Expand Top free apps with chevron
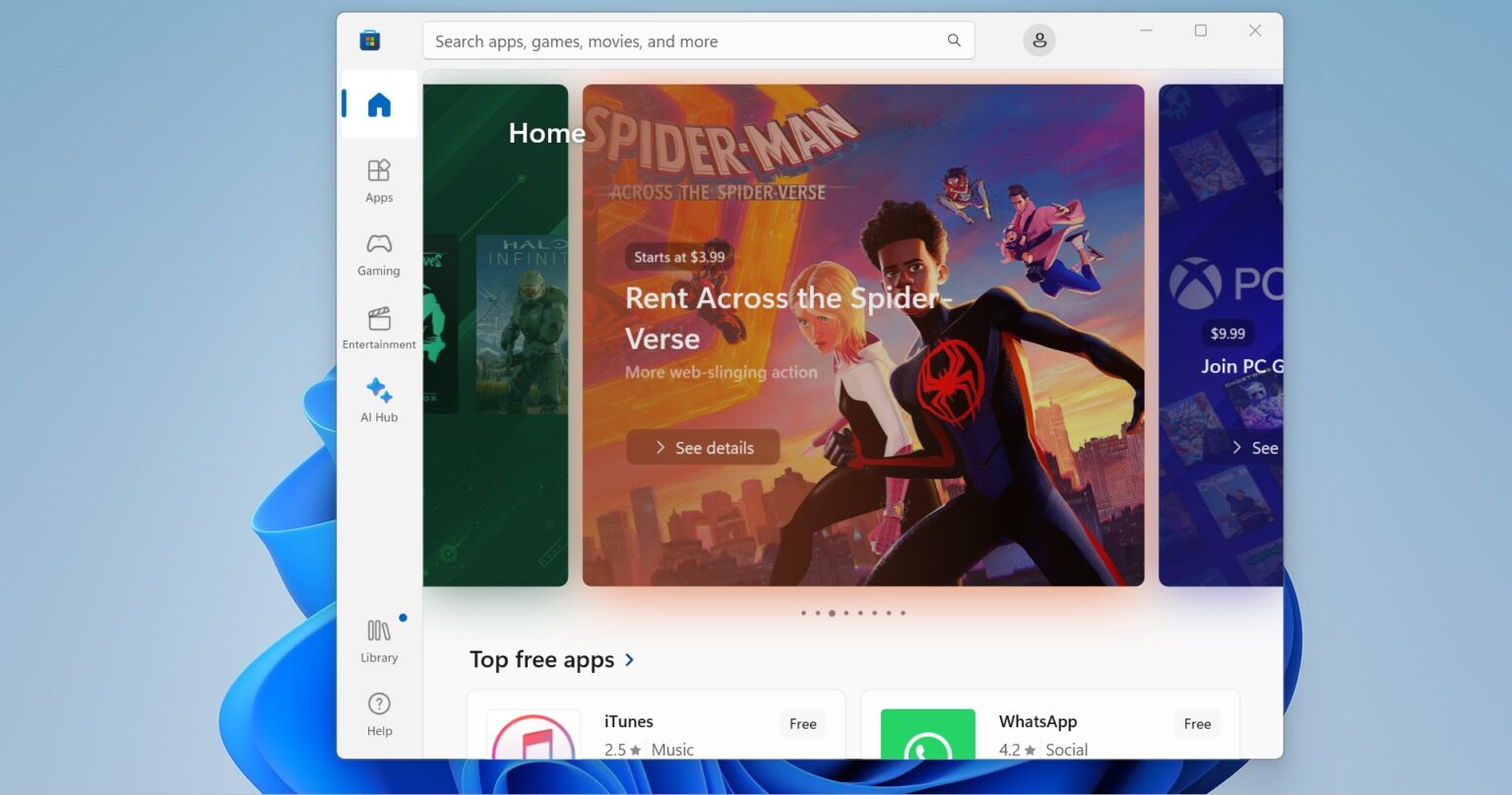Image resolution: width=1512 pixels, height=795 pixels. (629, 660)
